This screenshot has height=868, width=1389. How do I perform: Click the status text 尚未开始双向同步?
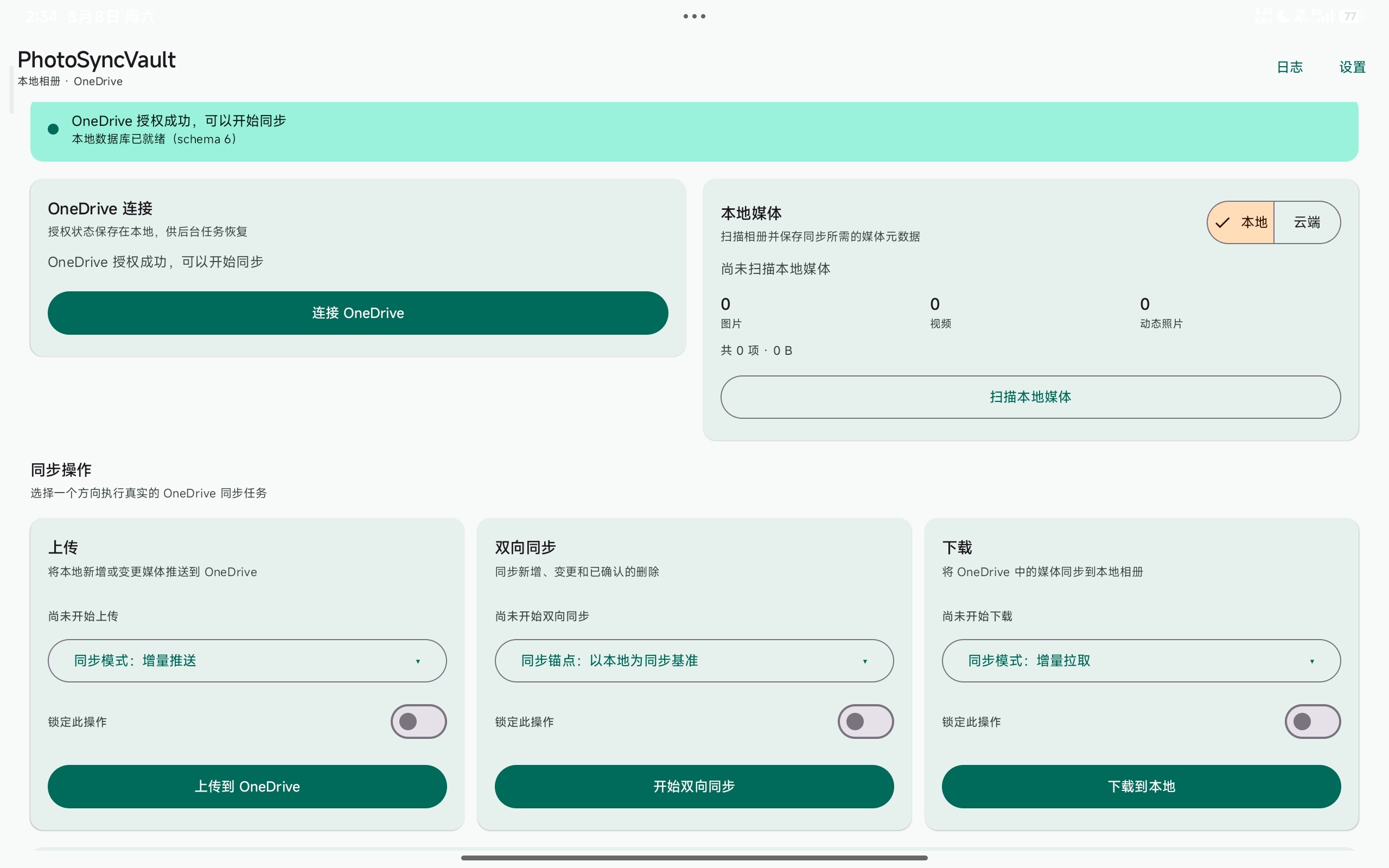pyautogui.click(x=542, y=616)
